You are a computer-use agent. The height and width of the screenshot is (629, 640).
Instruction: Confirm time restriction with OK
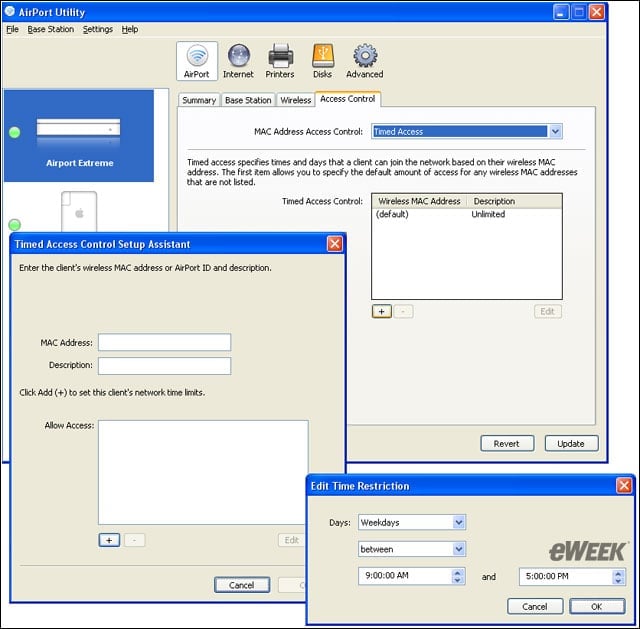click(x=597, y=606)
